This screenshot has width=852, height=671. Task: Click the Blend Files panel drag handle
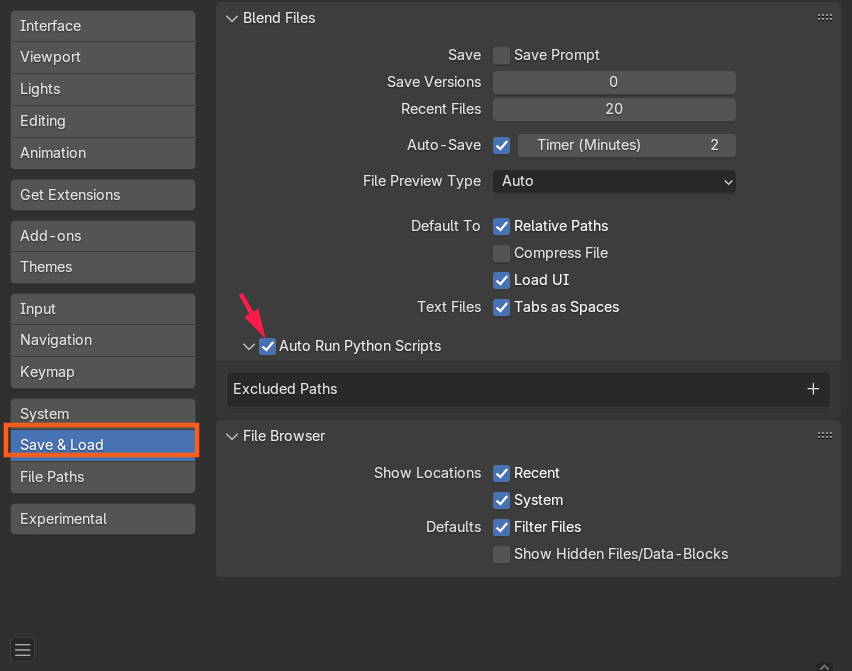pyautogui.click(x=824, y=18)
